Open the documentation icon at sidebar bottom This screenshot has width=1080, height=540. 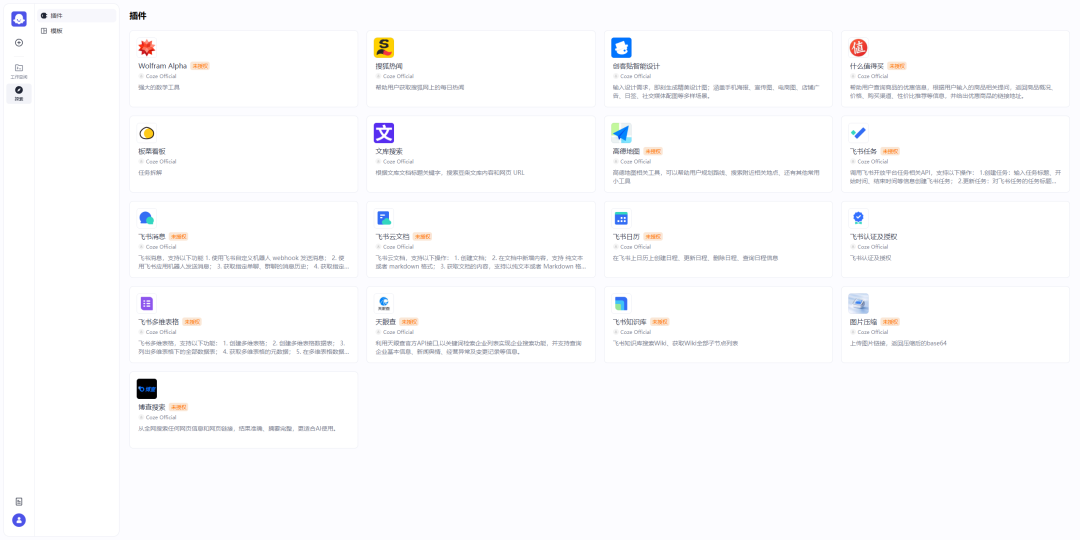point(19,501)
